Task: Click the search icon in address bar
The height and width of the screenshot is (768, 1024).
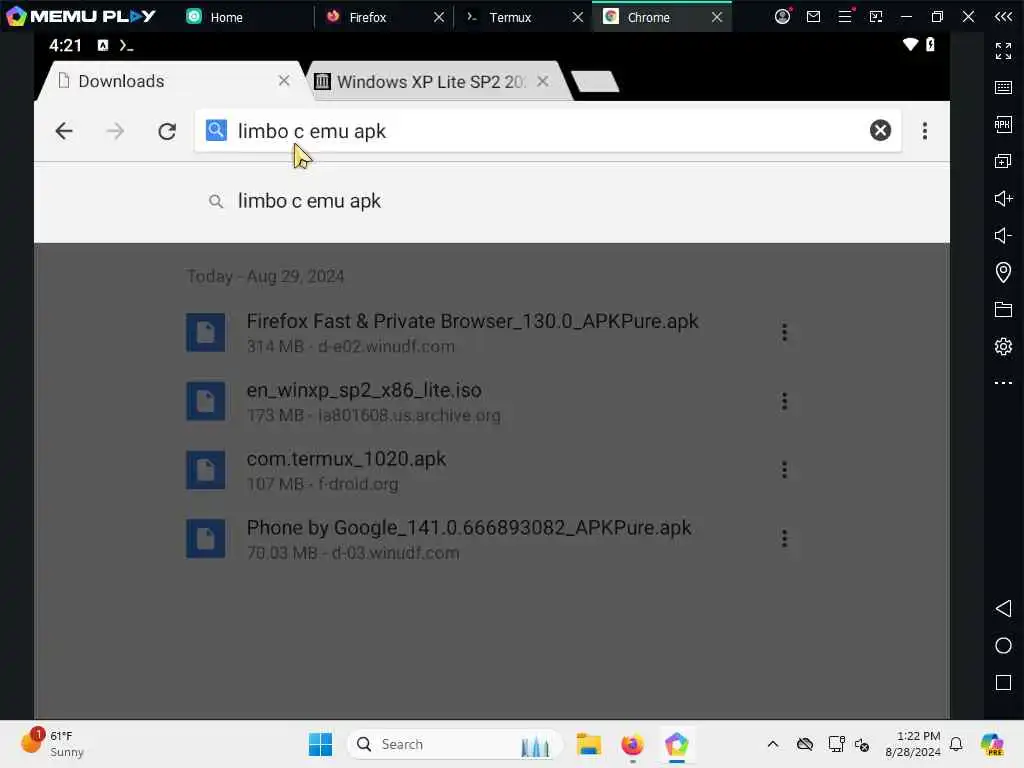Action: 216,131
